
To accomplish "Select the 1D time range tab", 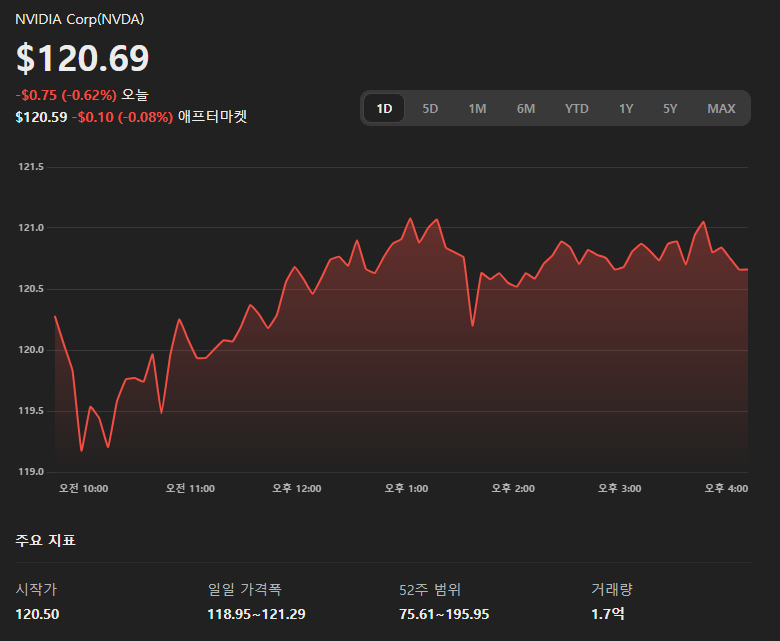I will point(384,108).
